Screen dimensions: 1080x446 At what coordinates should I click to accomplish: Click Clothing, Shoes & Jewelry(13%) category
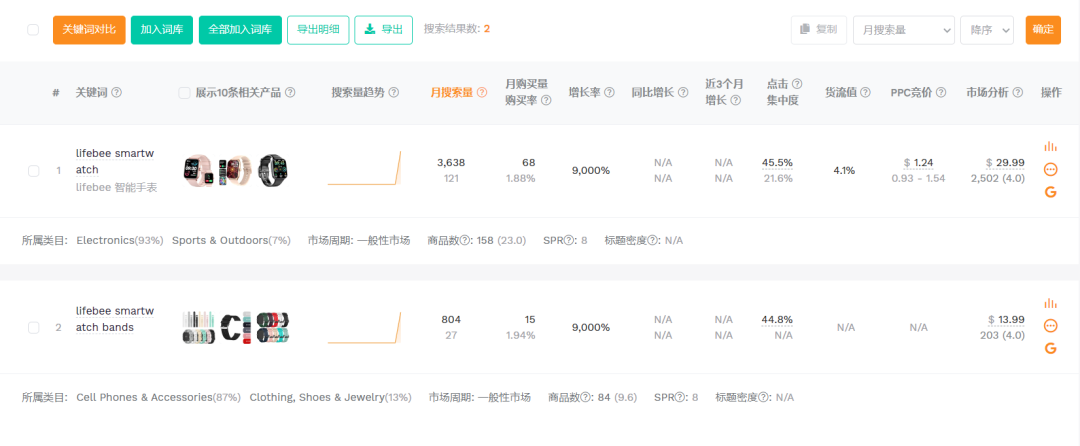[331, 397]
